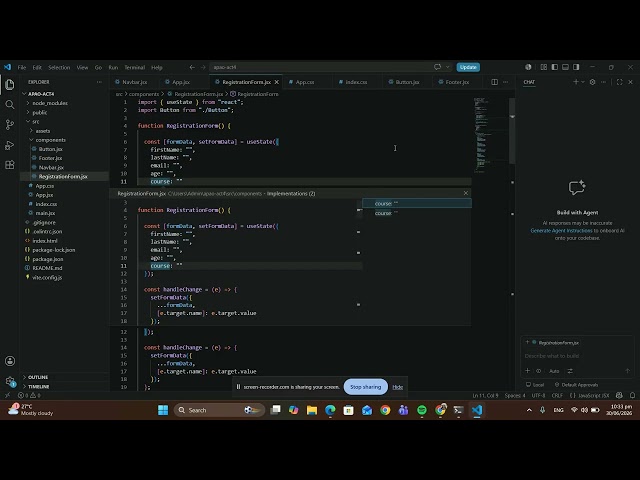Viewport: 640px width, 480px height.
Task: Open the Accounts icon in activity bar
Action: 10,361
